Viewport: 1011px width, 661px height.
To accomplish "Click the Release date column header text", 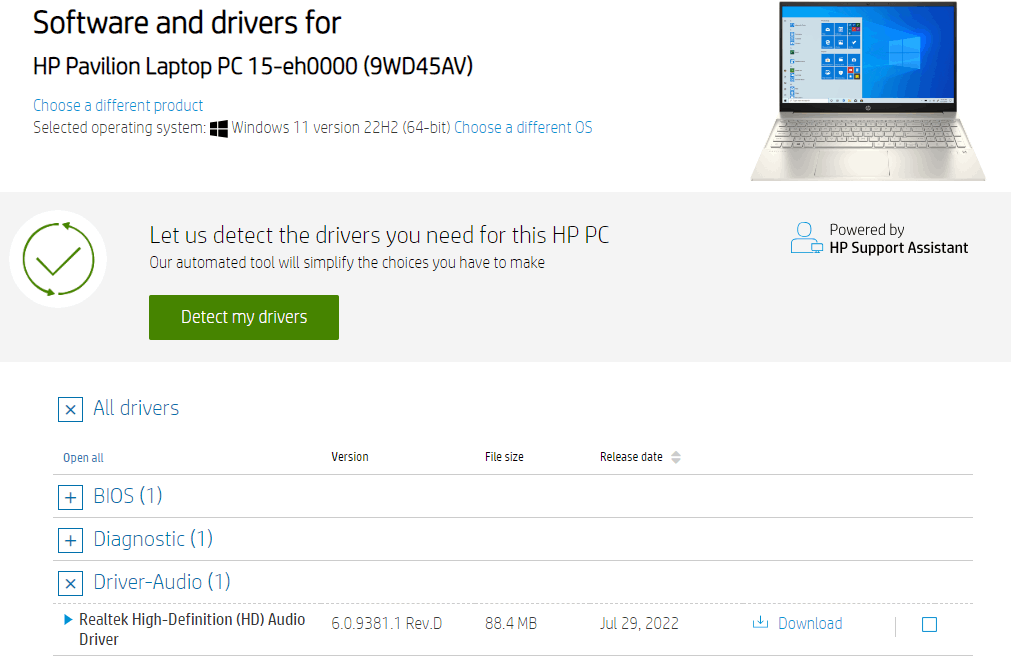I will [x=631, y=457].
